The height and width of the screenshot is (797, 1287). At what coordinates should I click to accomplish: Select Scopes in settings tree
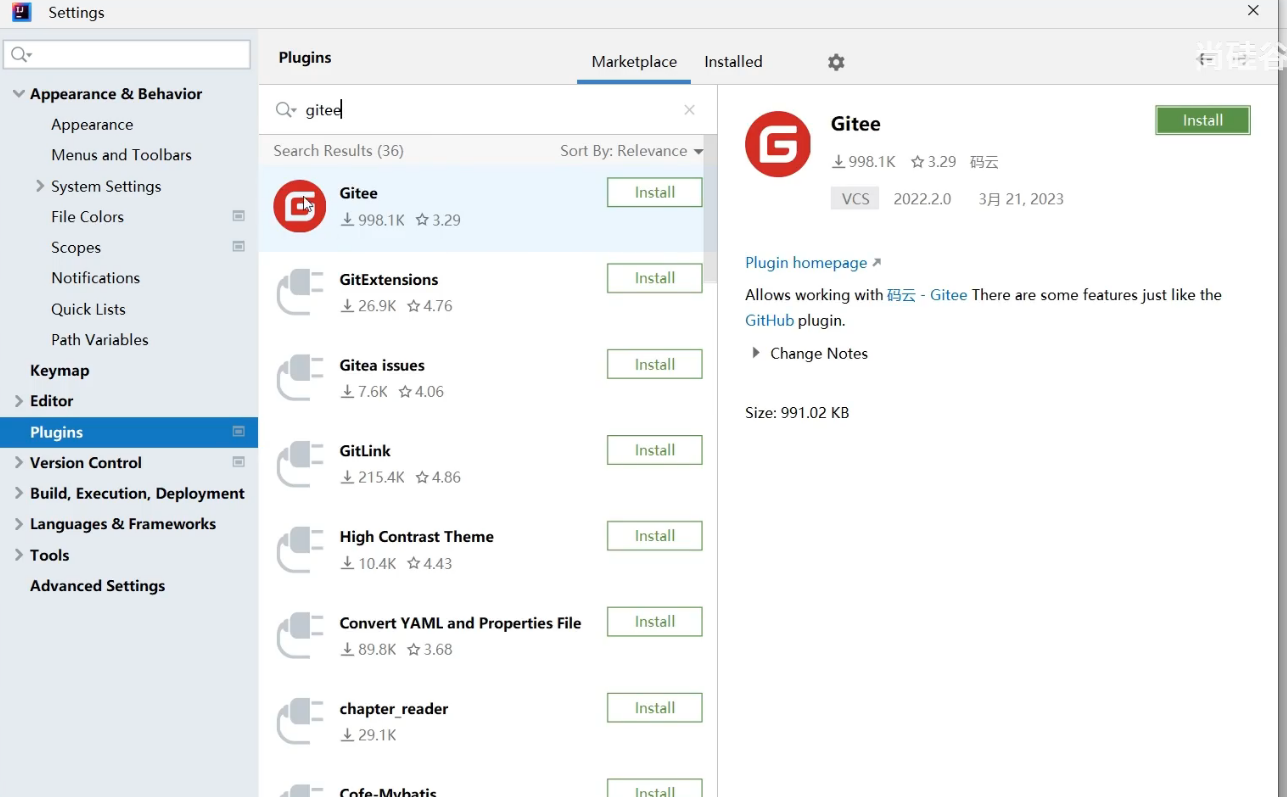pos(76,248)
